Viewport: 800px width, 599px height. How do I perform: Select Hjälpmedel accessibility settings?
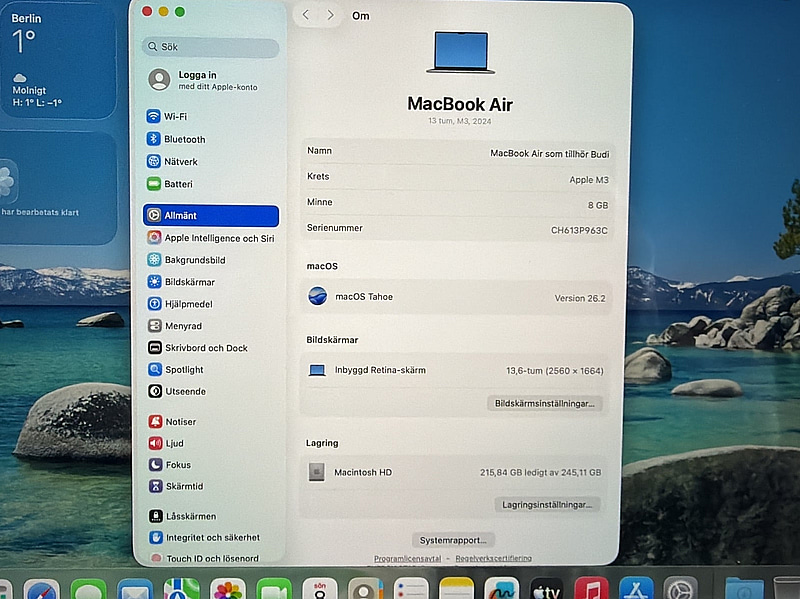(189, 303)
